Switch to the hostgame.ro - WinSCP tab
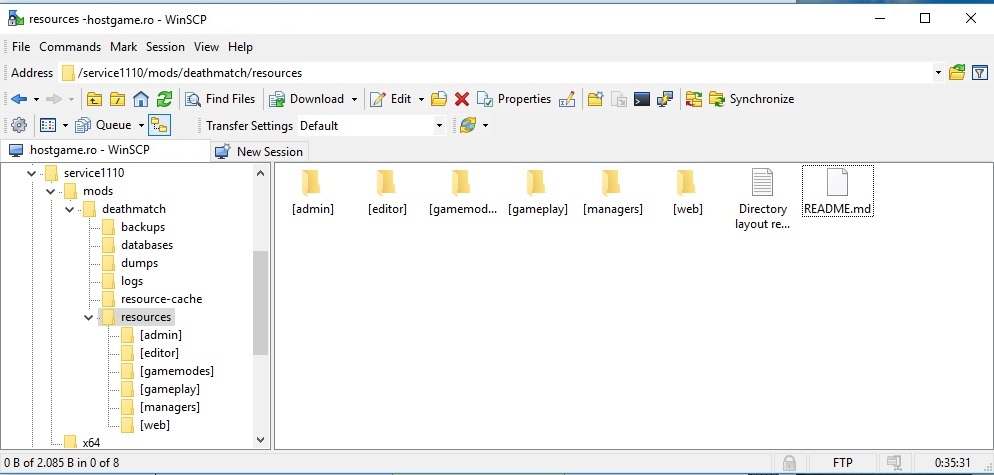994x475 pixels. [x=105, y=150]
